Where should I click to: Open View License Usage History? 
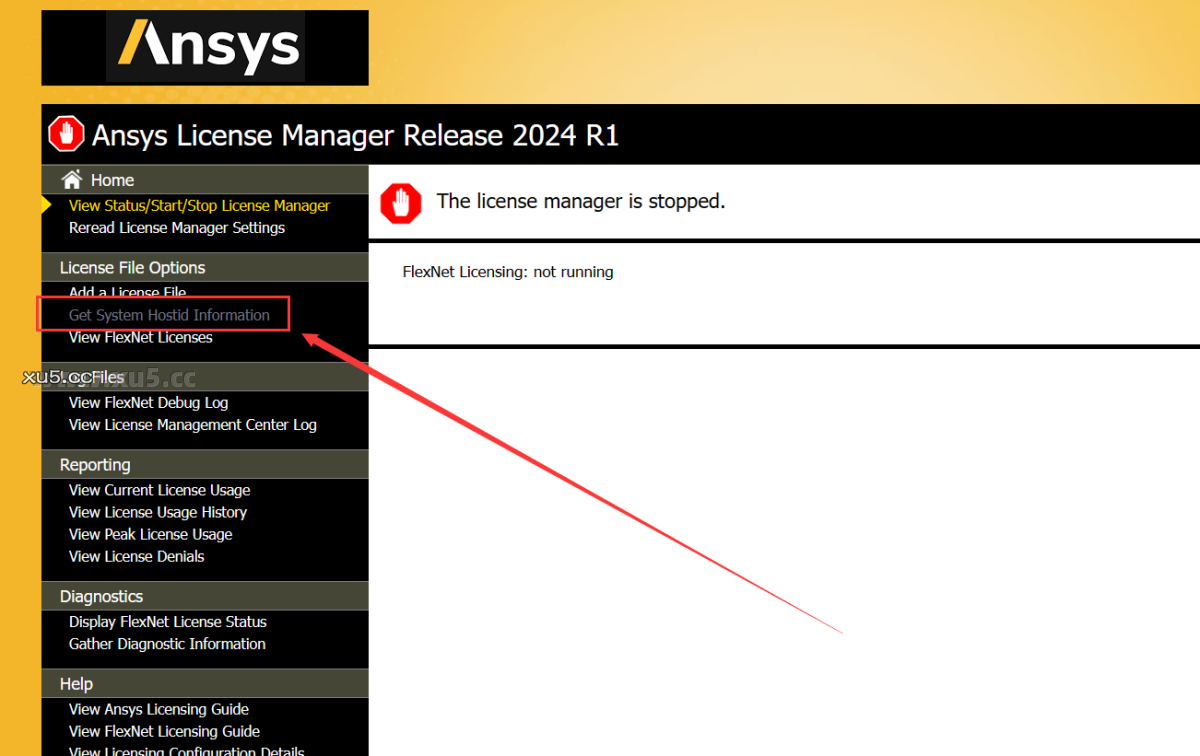[157, 512]
